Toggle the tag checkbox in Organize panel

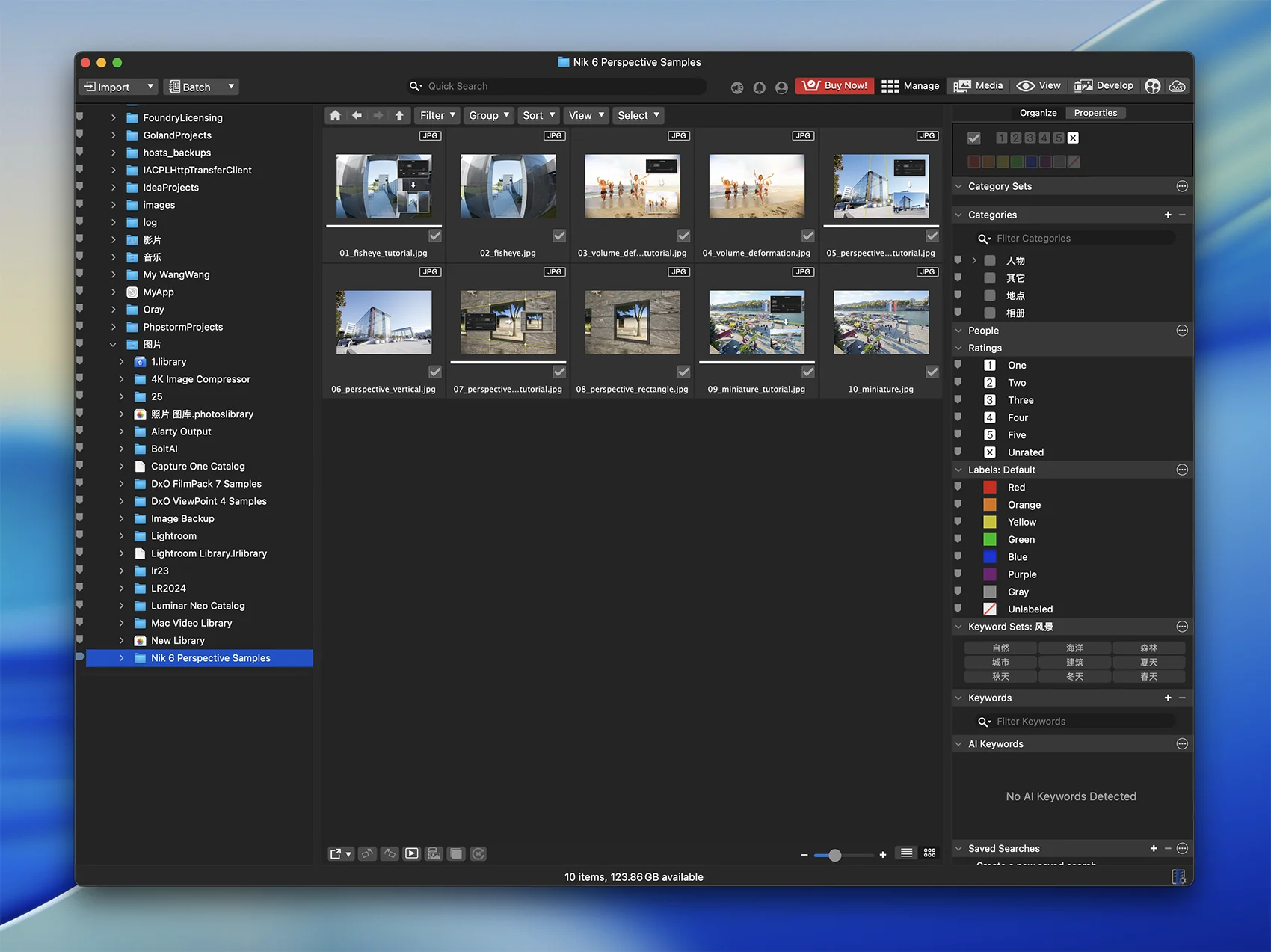pos(973,138)
